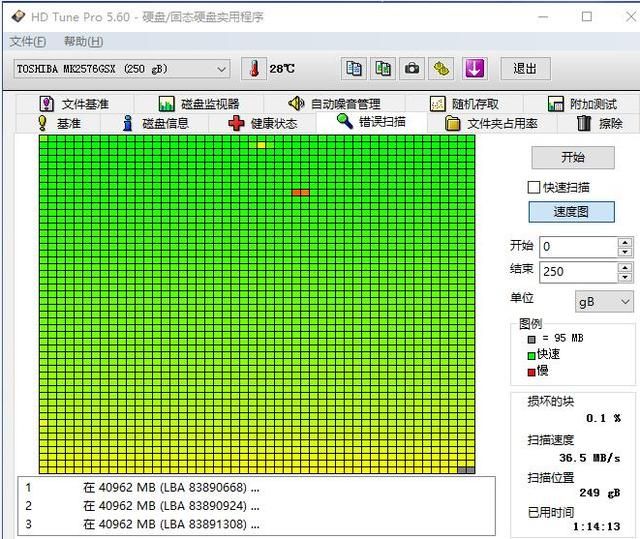Switch to the 擦除 tab
640x539 pixels.
pos(600,123)
